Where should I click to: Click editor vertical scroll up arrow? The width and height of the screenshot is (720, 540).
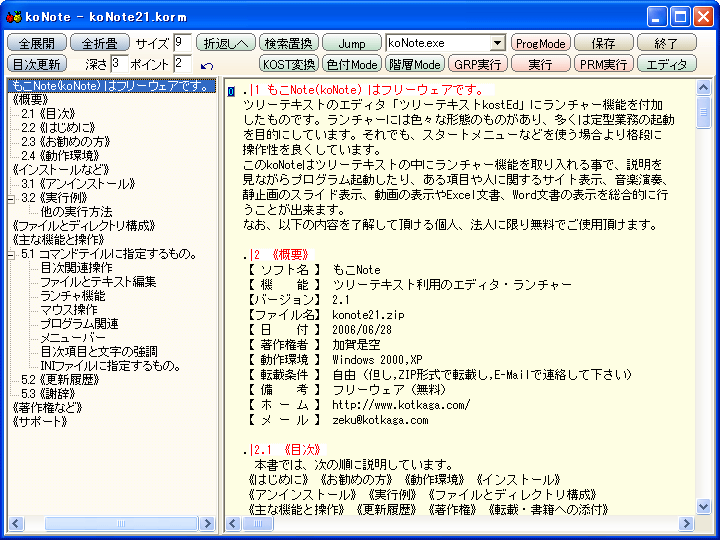point(703,87)
